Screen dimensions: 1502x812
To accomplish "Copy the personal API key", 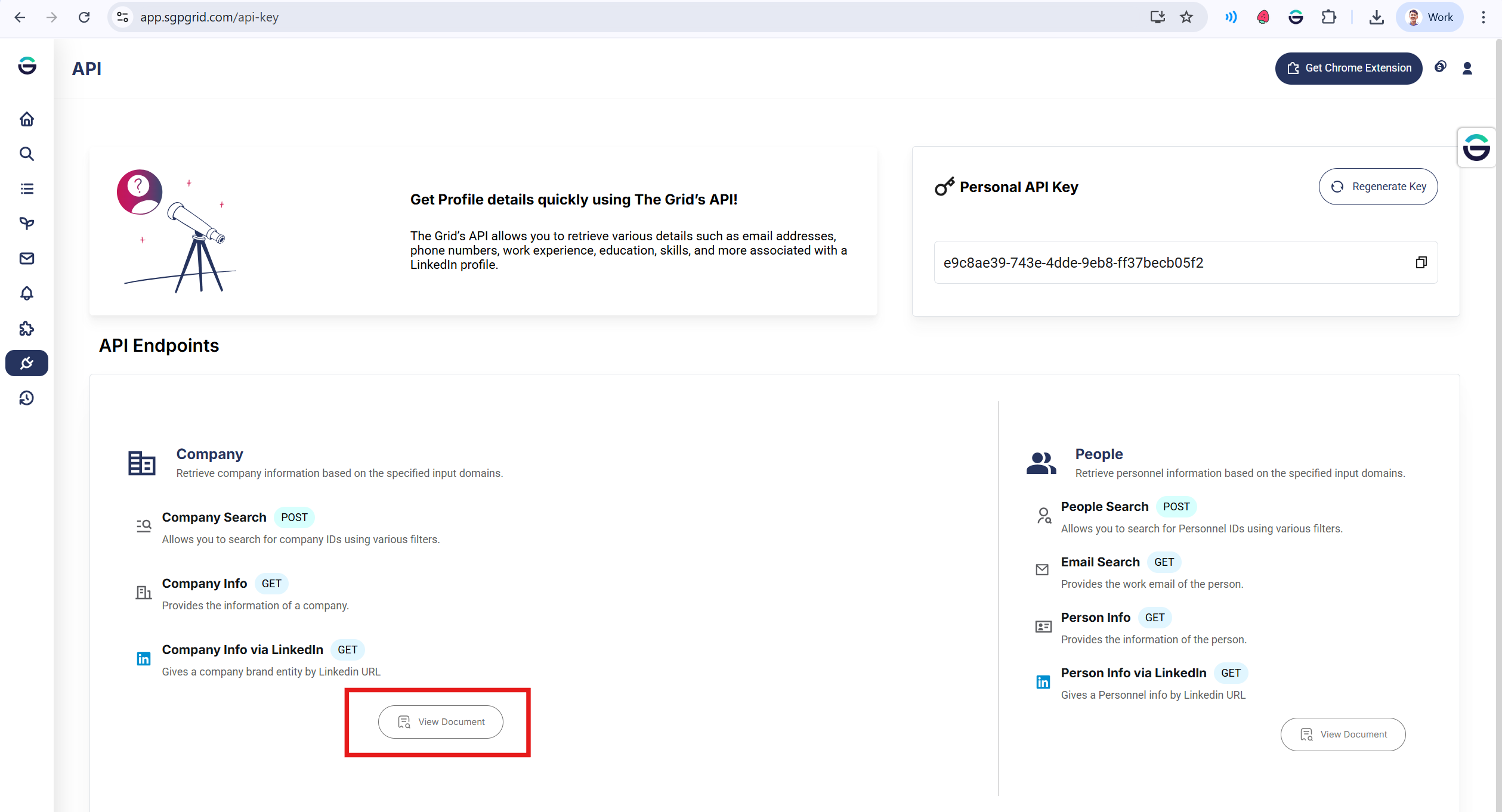I will tap(1421, 262).
